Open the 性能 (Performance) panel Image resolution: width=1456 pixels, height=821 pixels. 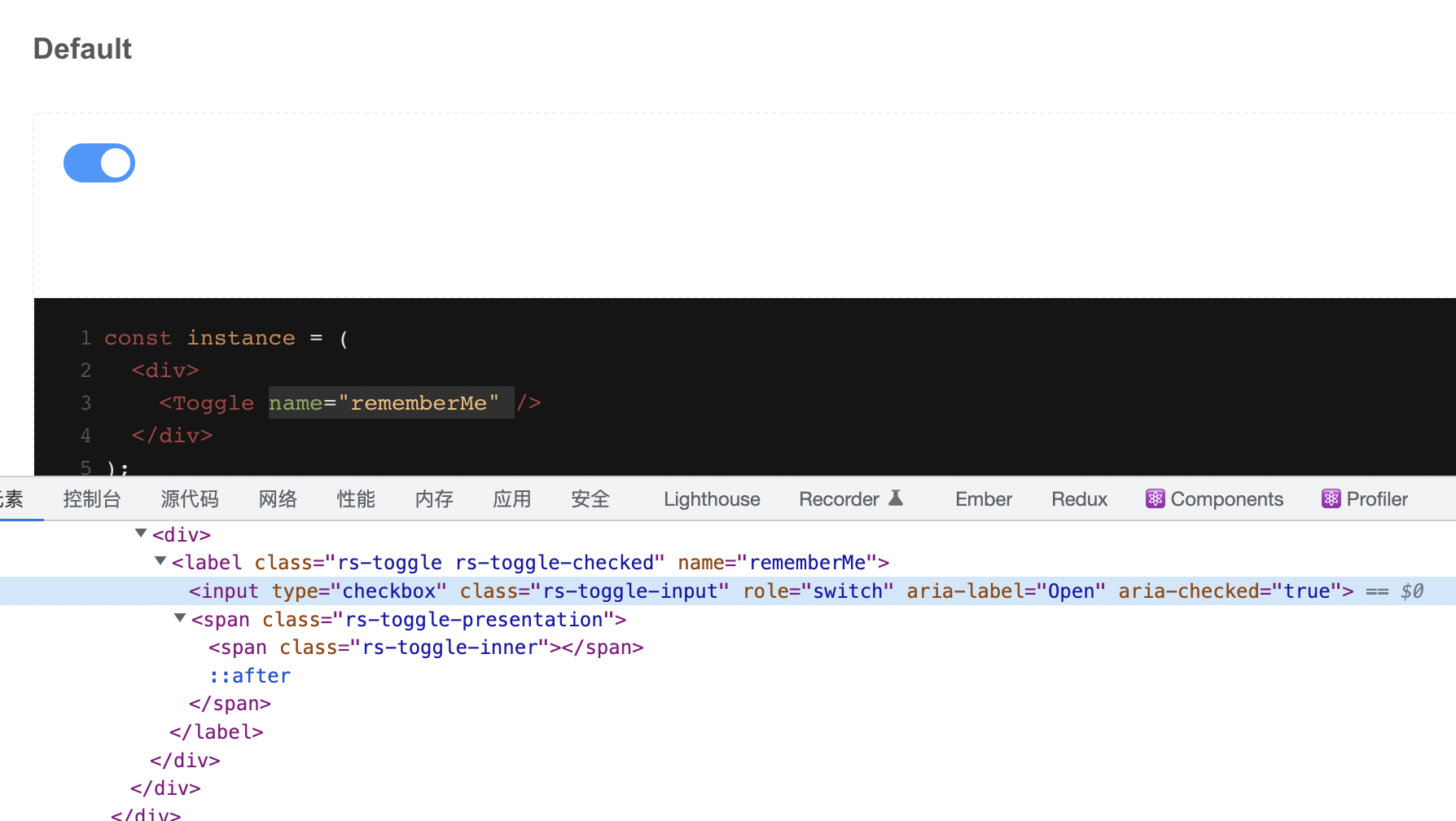(x=356, y=498)
